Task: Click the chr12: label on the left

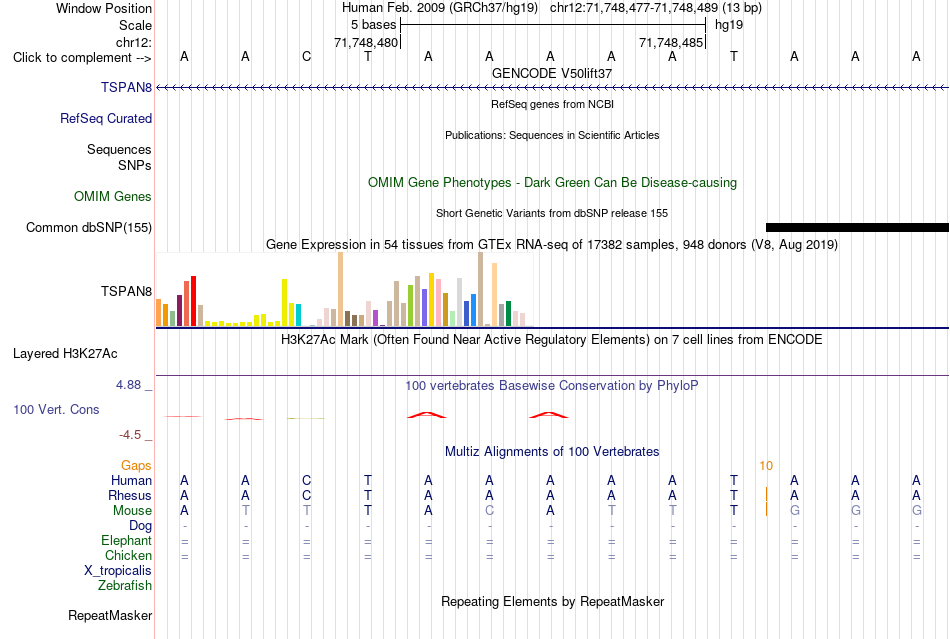Action: coord(134,42)
